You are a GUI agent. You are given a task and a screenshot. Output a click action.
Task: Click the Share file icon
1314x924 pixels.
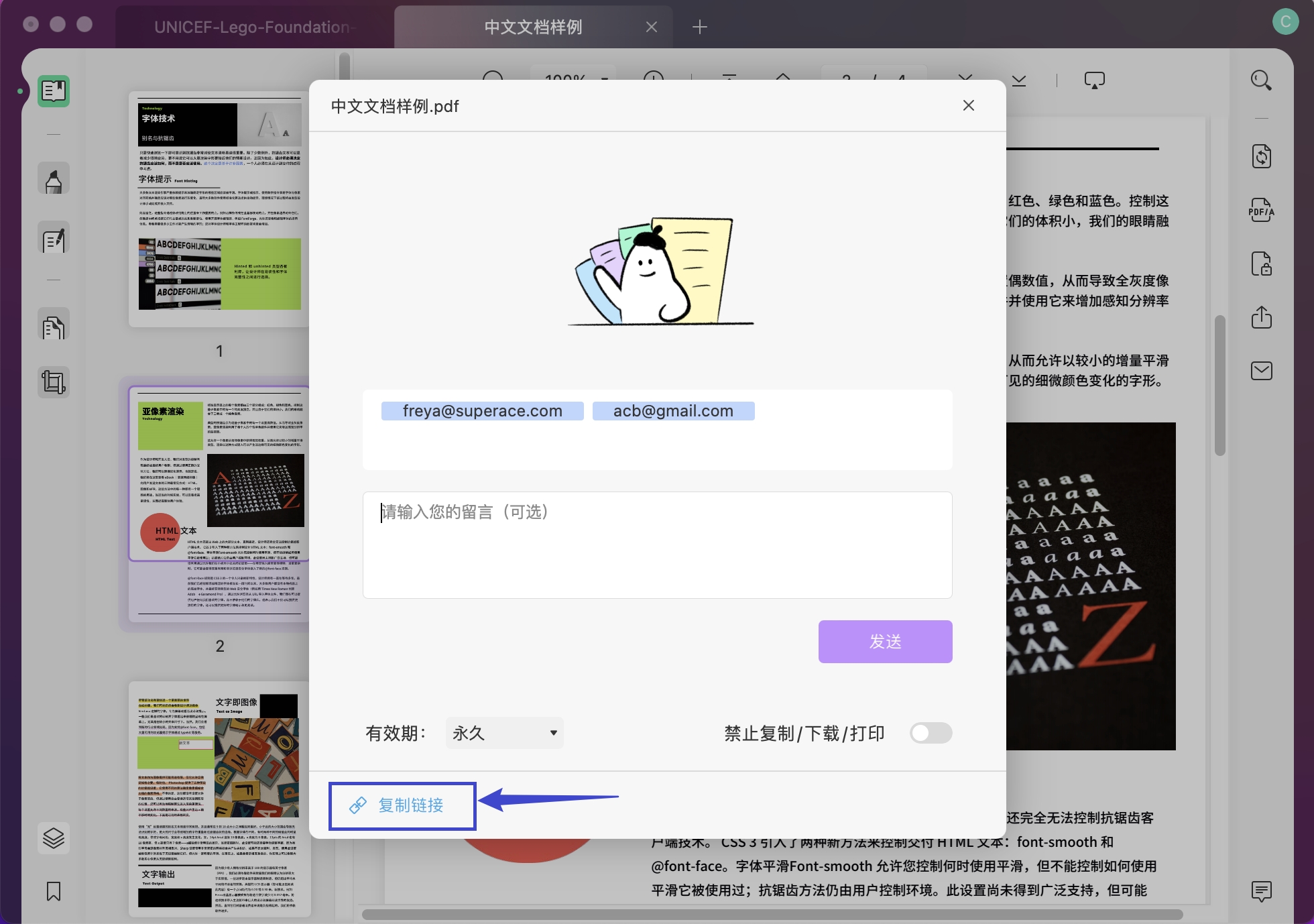pyautogui.click(x=1261, y=317)
